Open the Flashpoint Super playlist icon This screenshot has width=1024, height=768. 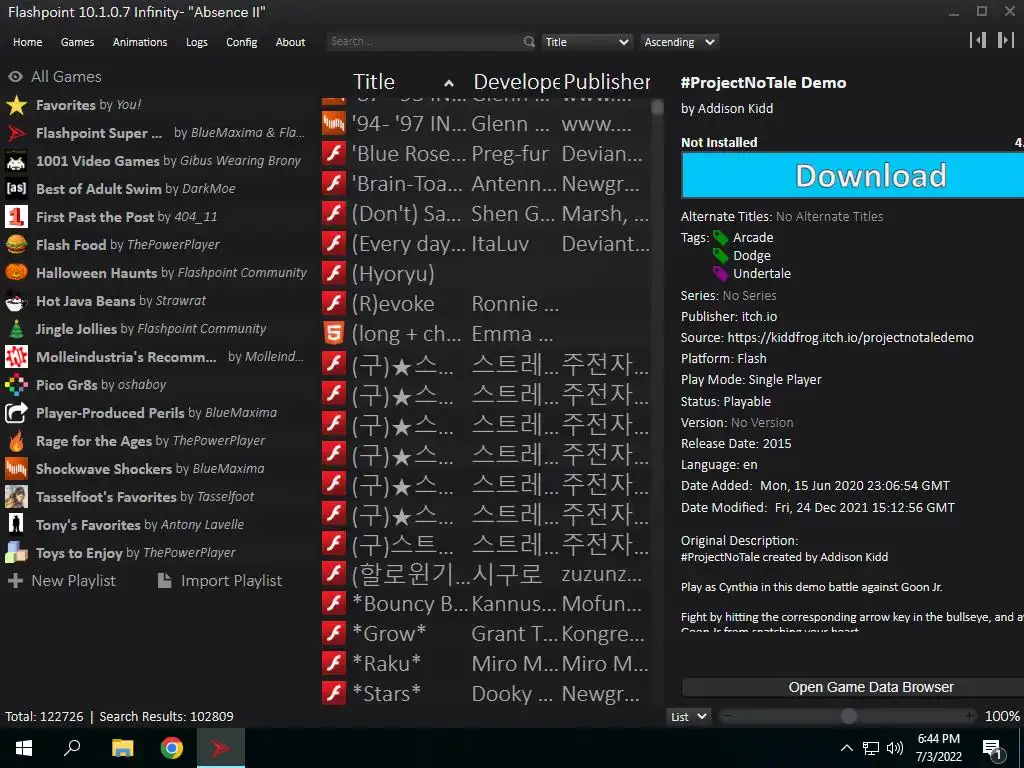pos(16,133)
